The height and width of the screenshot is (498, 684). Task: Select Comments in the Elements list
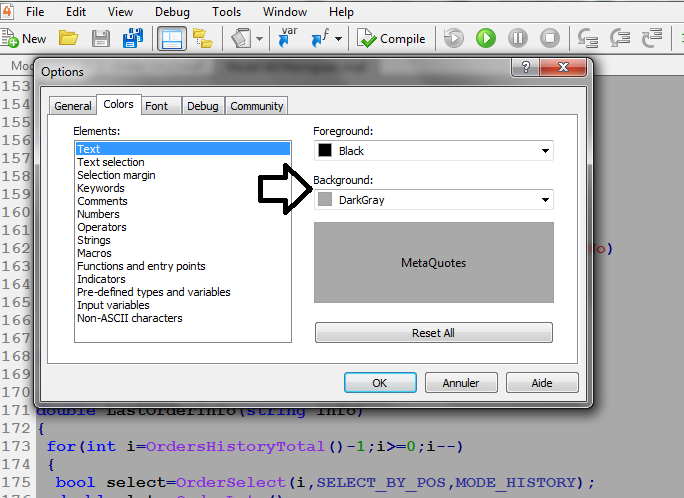pyautogui.click(x=102, y=201)
